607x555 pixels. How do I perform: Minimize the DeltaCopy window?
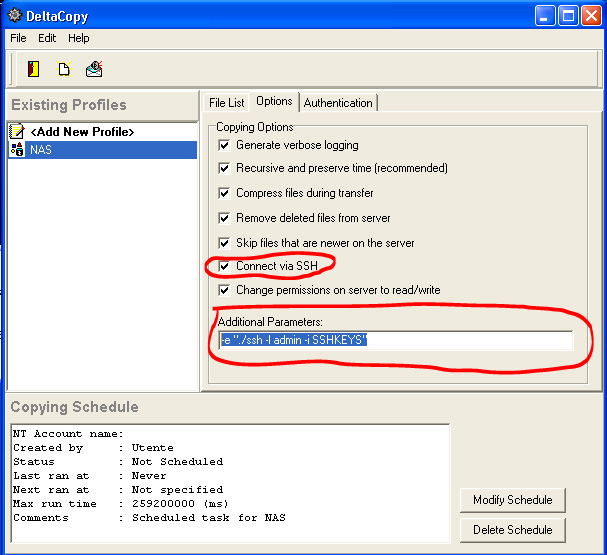545,16
